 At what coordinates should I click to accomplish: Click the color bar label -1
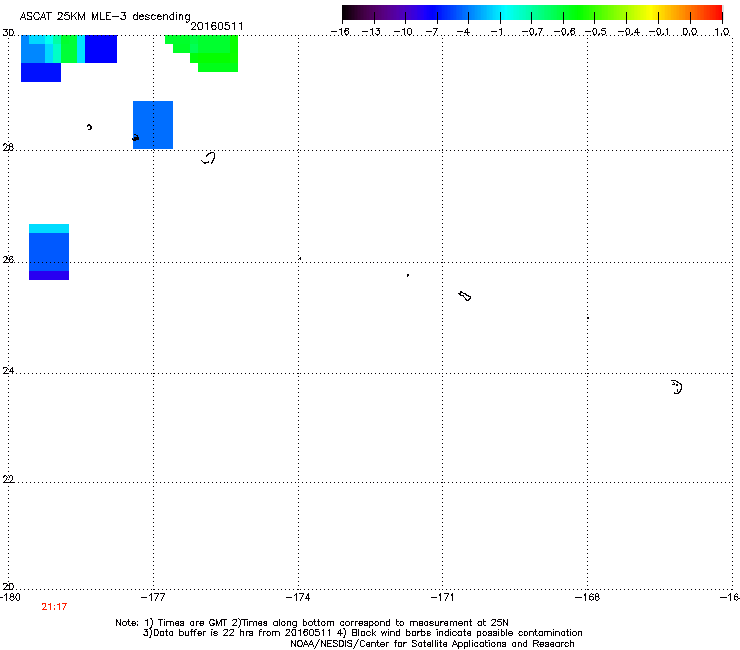click(x=496, y=32)
